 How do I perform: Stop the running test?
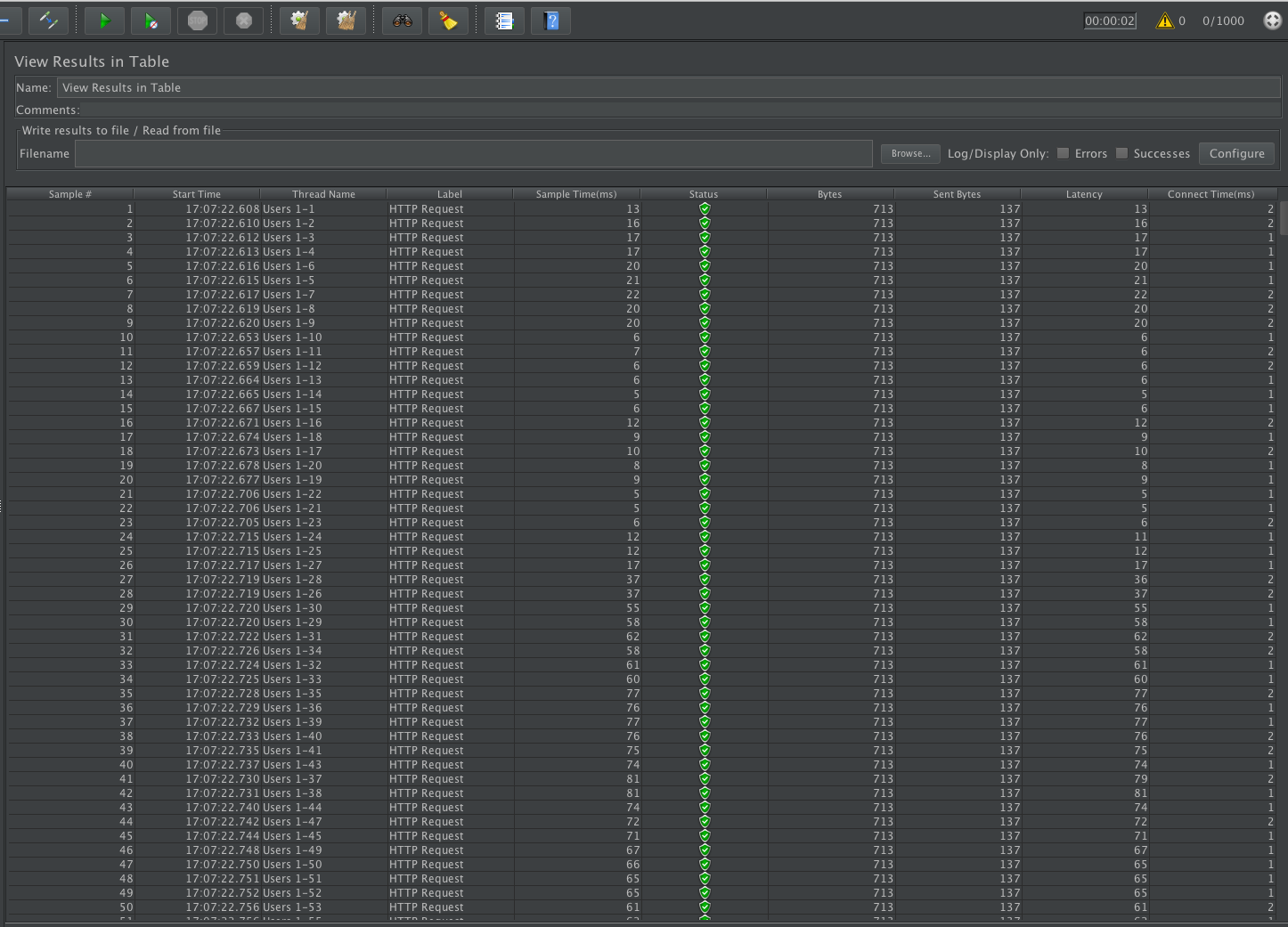(197, 20)
